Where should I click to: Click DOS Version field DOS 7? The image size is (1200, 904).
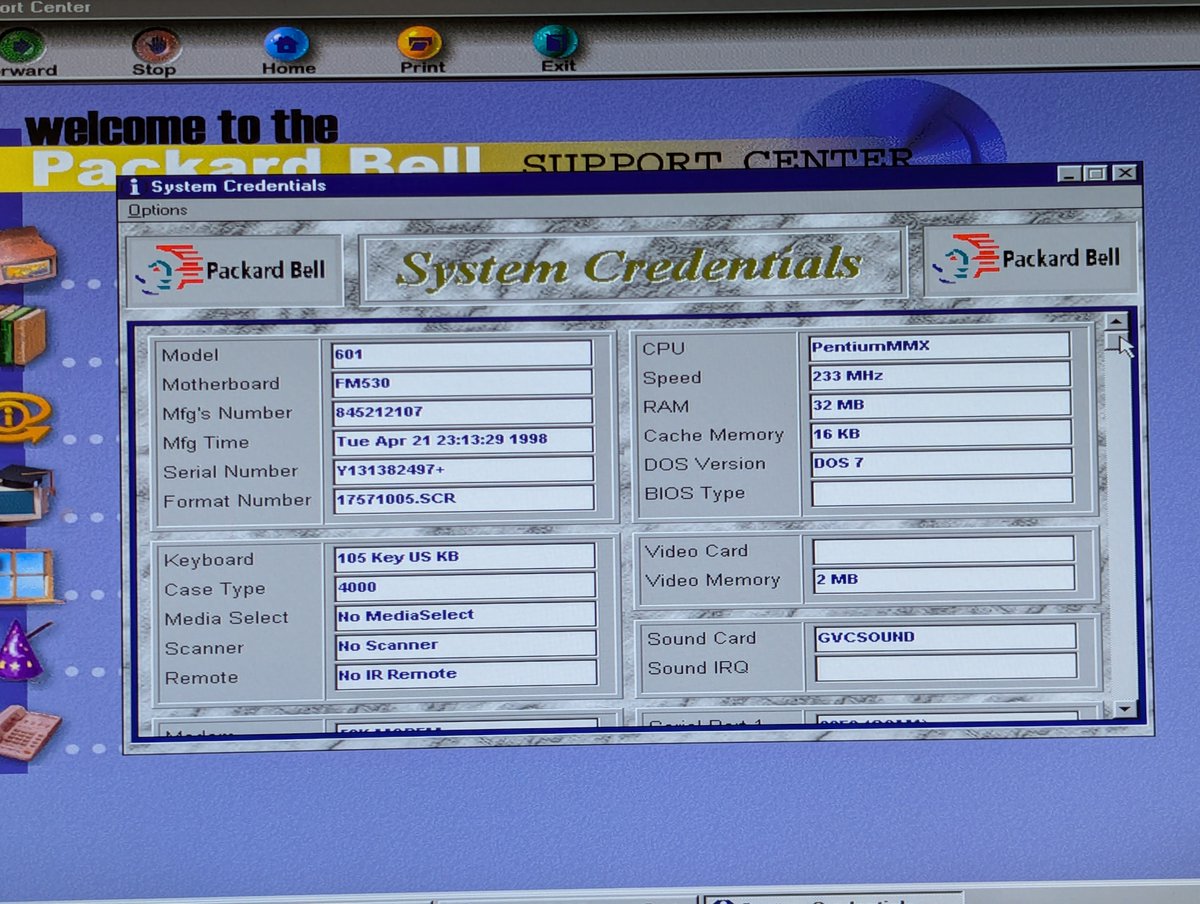(942, 462)
